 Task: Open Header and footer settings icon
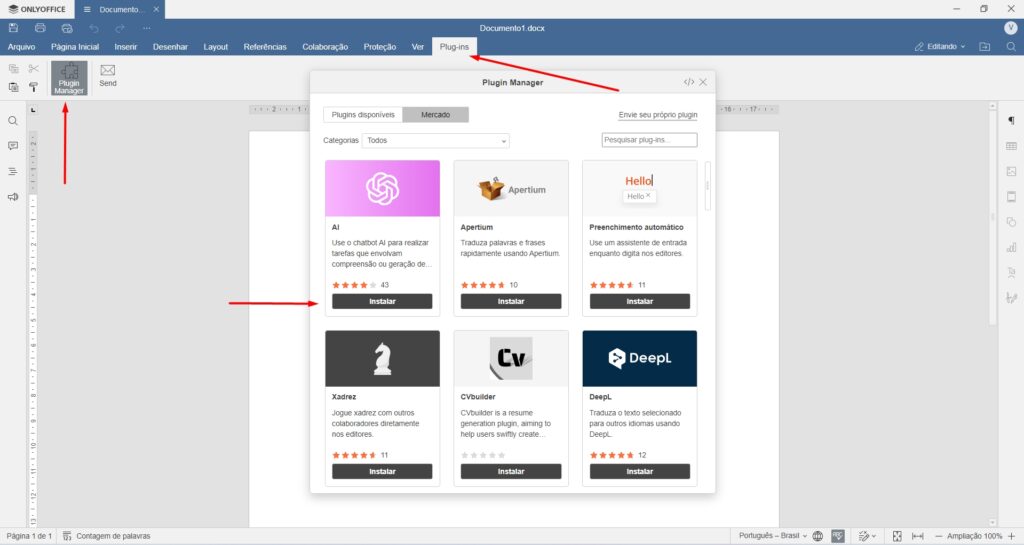[1011, 196]
